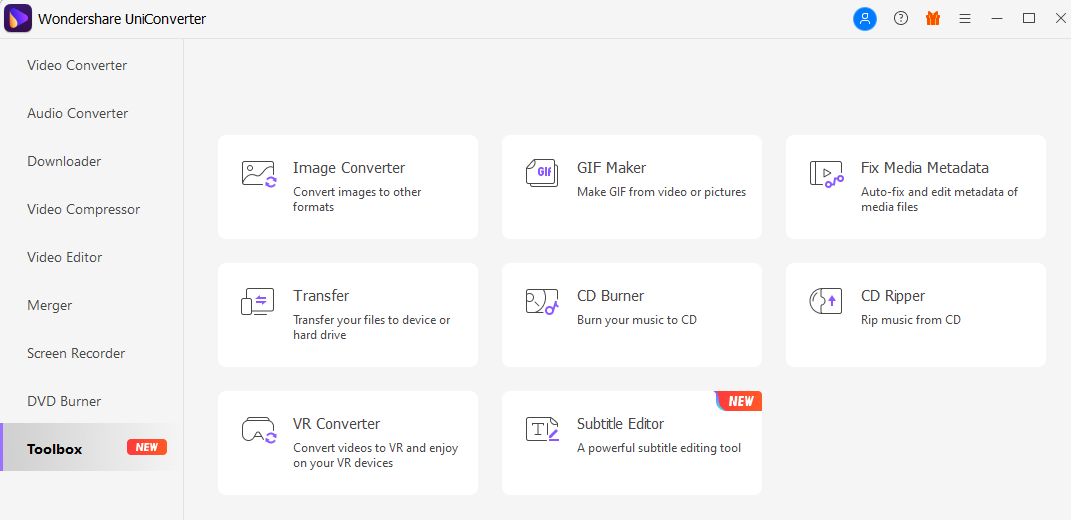Click the Merger sidebar entry
This screenshot has width=1071, height=520.
49,305
